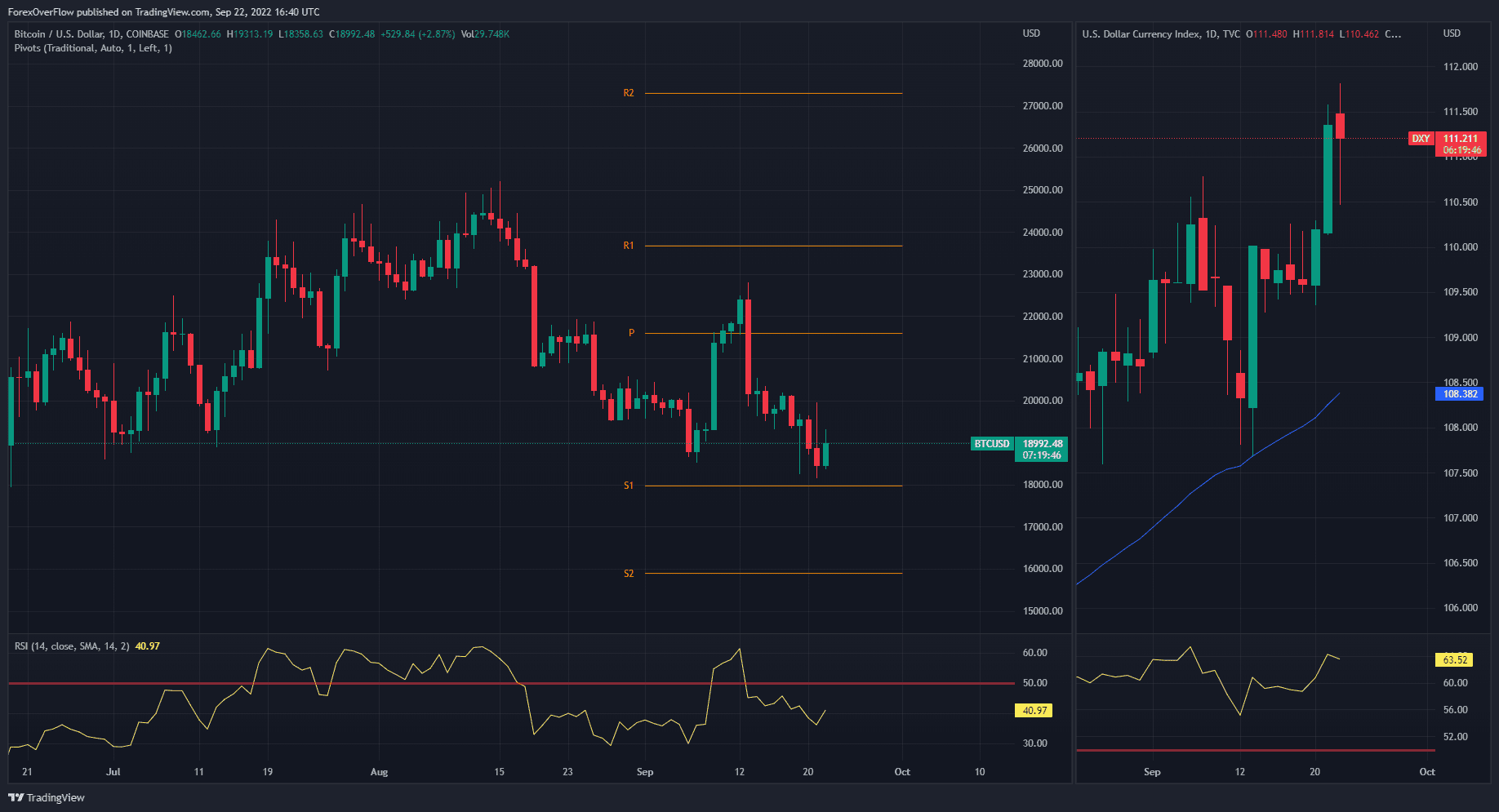Click the USD currency label on DXY chart

(1452, 33)
